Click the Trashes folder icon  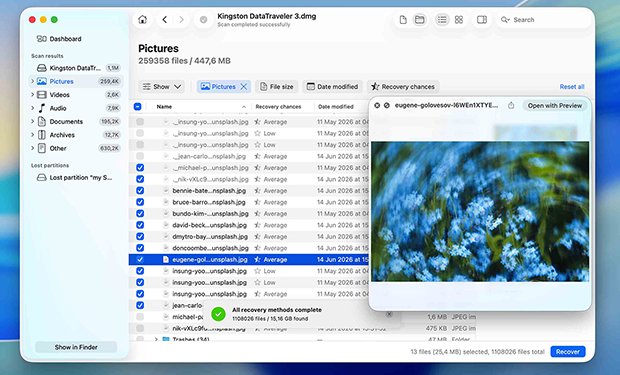click(166, 339)
